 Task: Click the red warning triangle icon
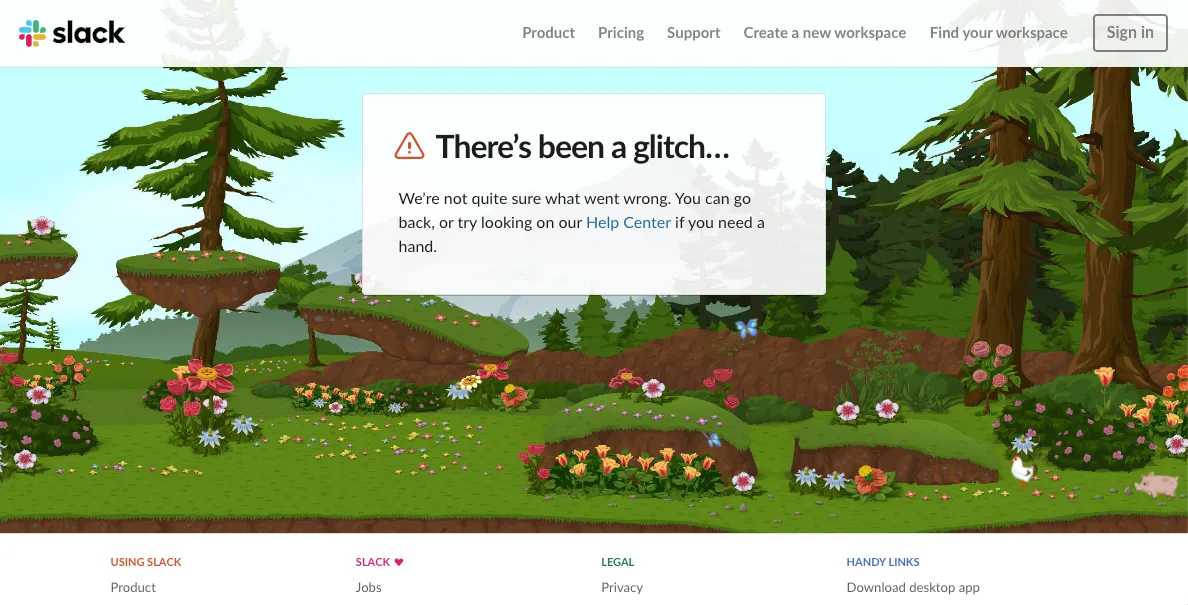point(409,145)
